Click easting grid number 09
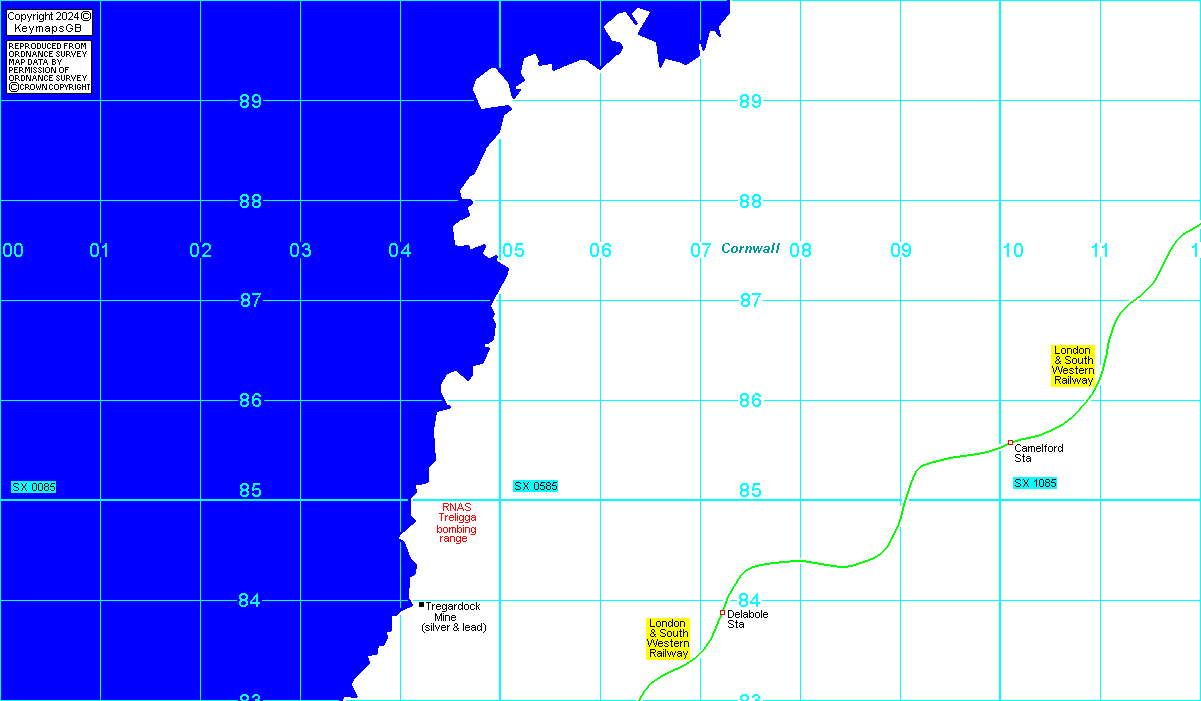Viewport: 1201px width, 701px height. [x=900, y=250]
